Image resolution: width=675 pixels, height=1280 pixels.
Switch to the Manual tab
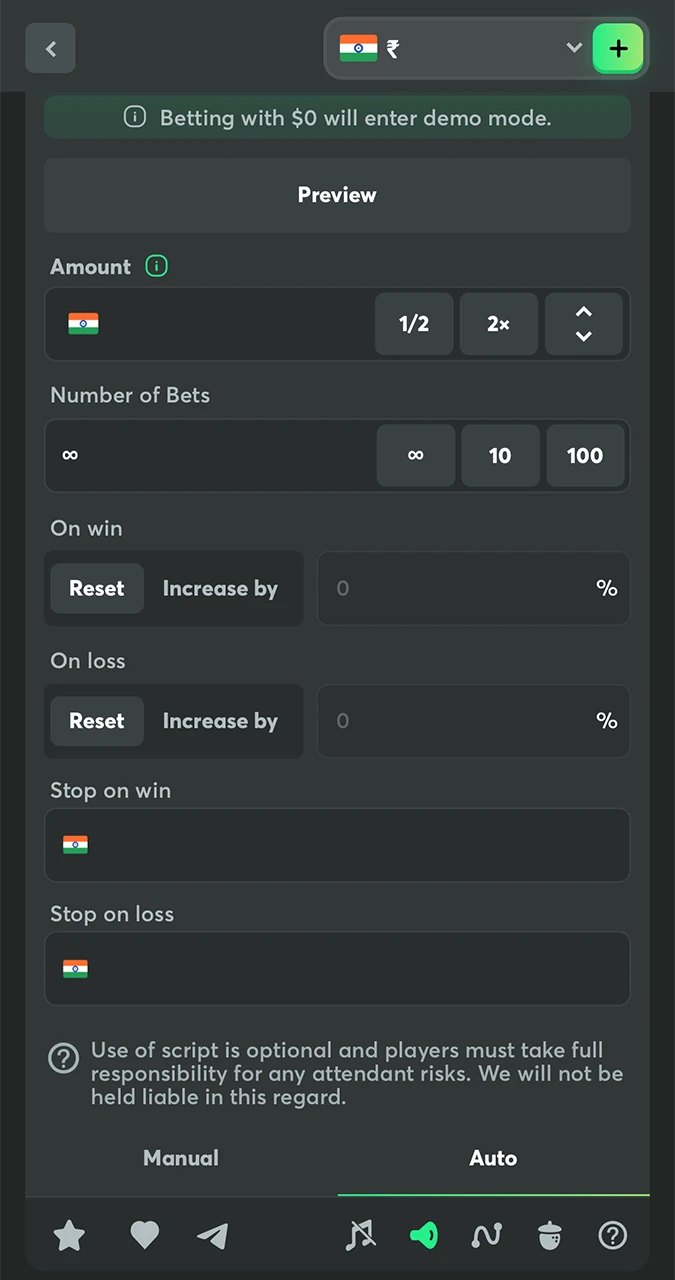pos(180,1157)
